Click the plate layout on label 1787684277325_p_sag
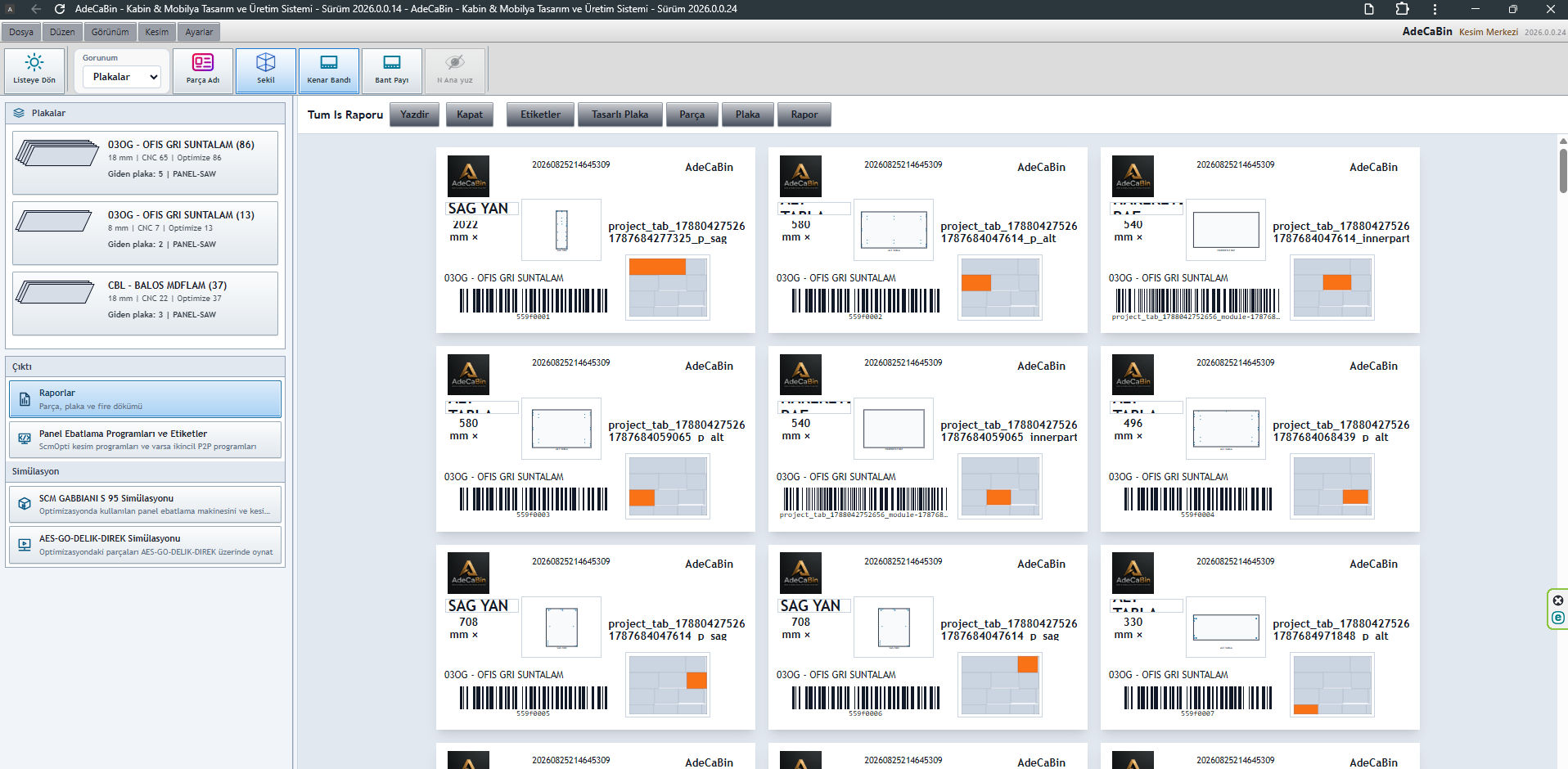 point(668,287)
